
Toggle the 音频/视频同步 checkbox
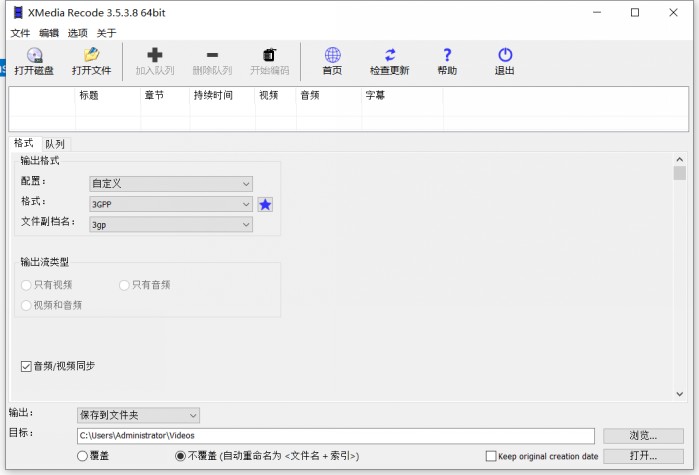[x=26, y=366]
